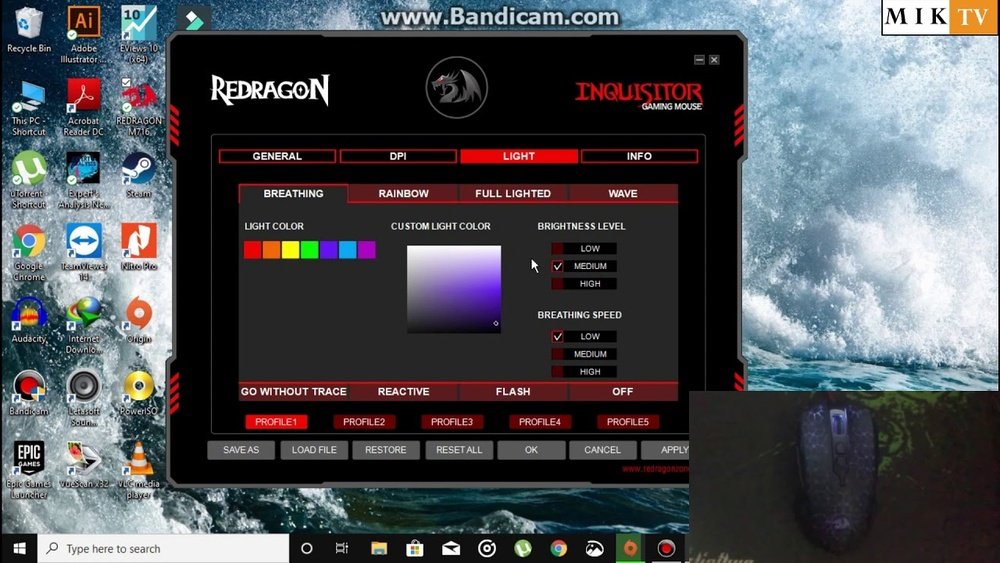The width and height of the screenshot is (1000, 563).
Task: Set brightness level to HIGH
Action: (558, 284)
